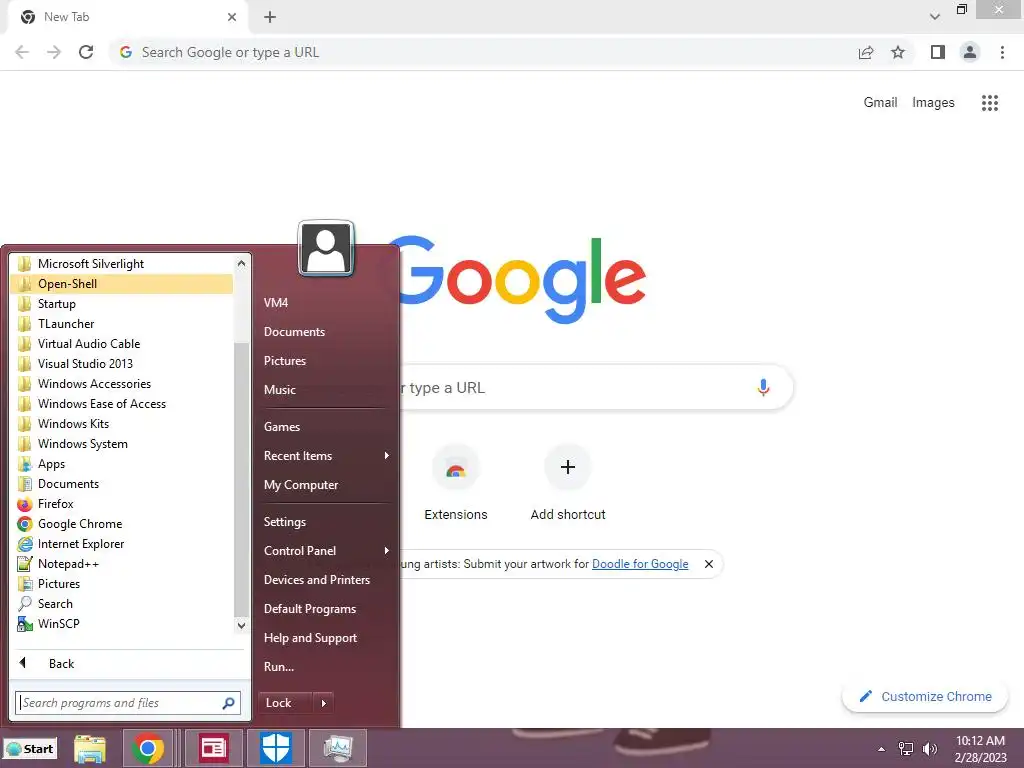Open the Extensions shortcut tile
Screen dimensions: 1024x768
coord(456,483)
